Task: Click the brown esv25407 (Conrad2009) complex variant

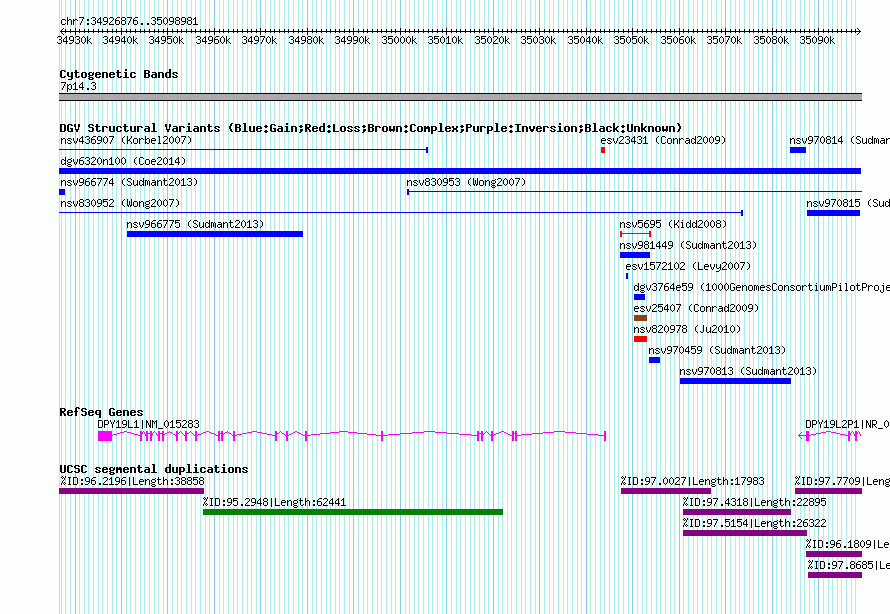Action: [x=640, y=318]
